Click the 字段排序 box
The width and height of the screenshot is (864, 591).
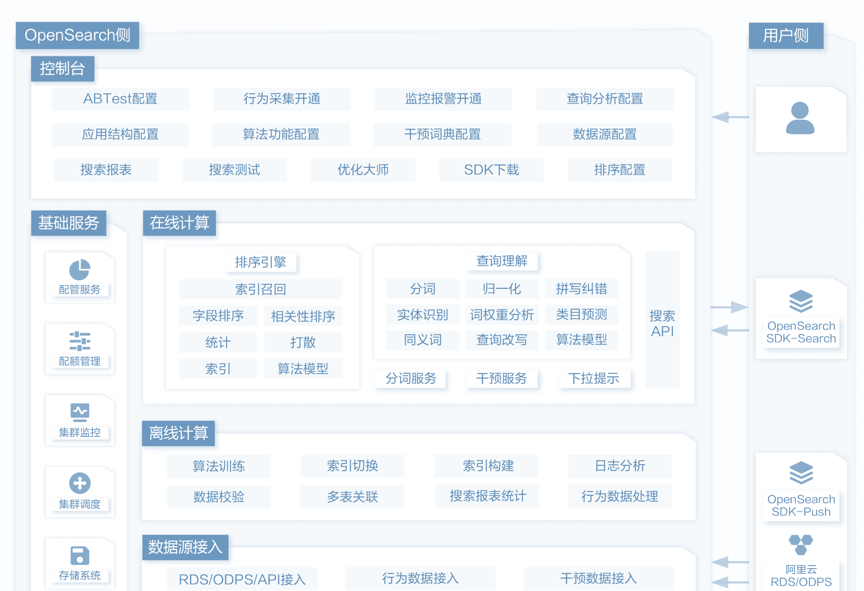[218, 316]
